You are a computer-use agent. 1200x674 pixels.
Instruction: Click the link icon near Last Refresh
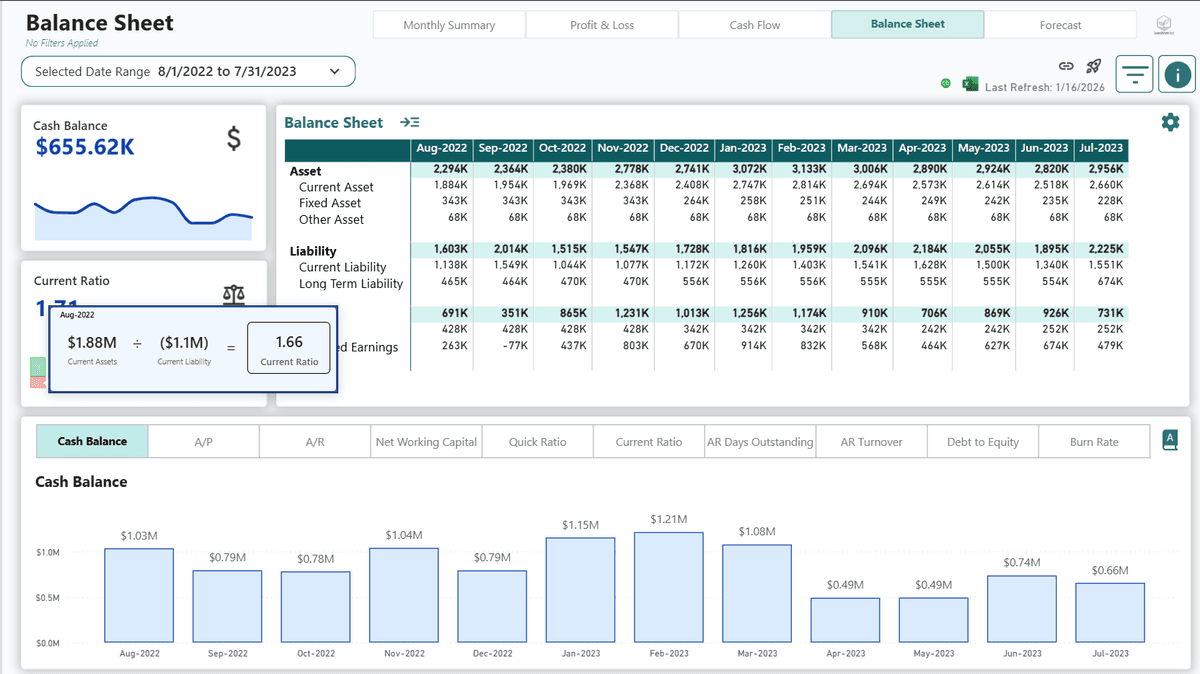pyautogui.click(x=1064, y=65)
